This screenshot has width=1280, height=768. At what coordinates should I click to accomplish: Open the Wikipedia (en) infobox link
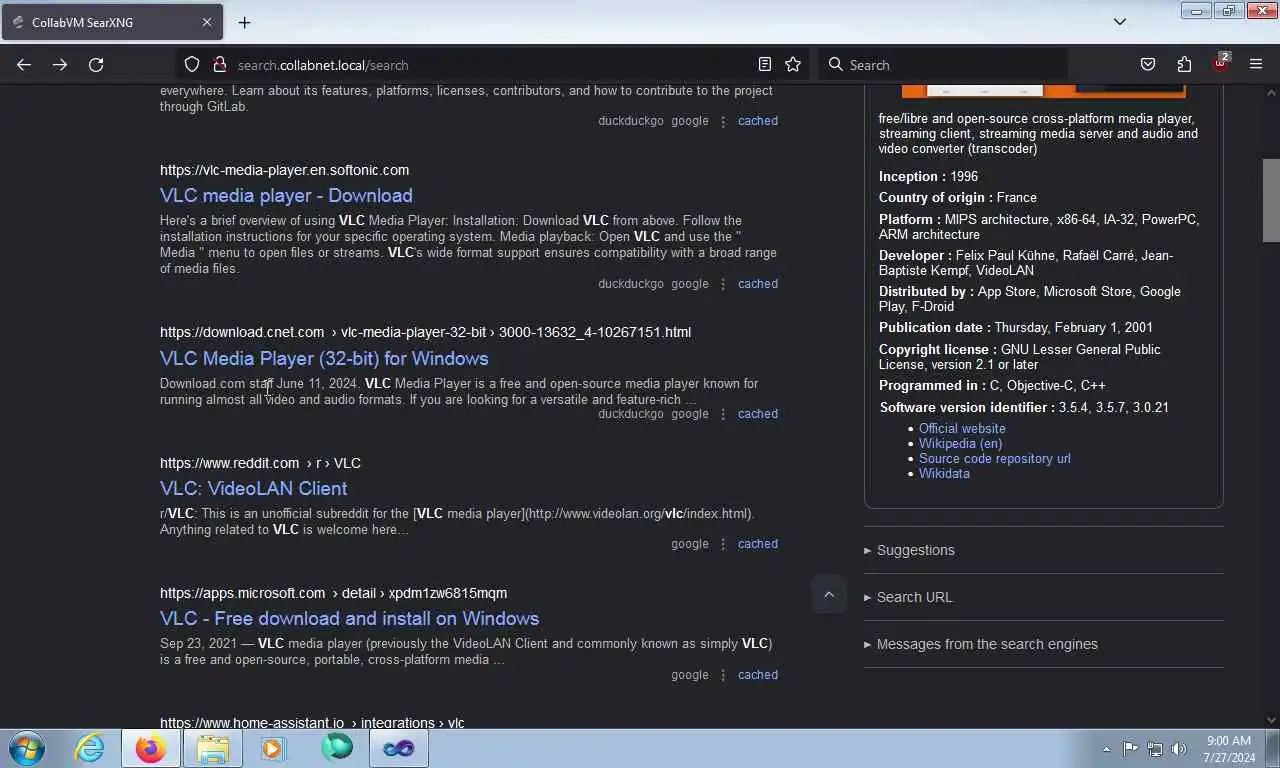click(960, 443)
